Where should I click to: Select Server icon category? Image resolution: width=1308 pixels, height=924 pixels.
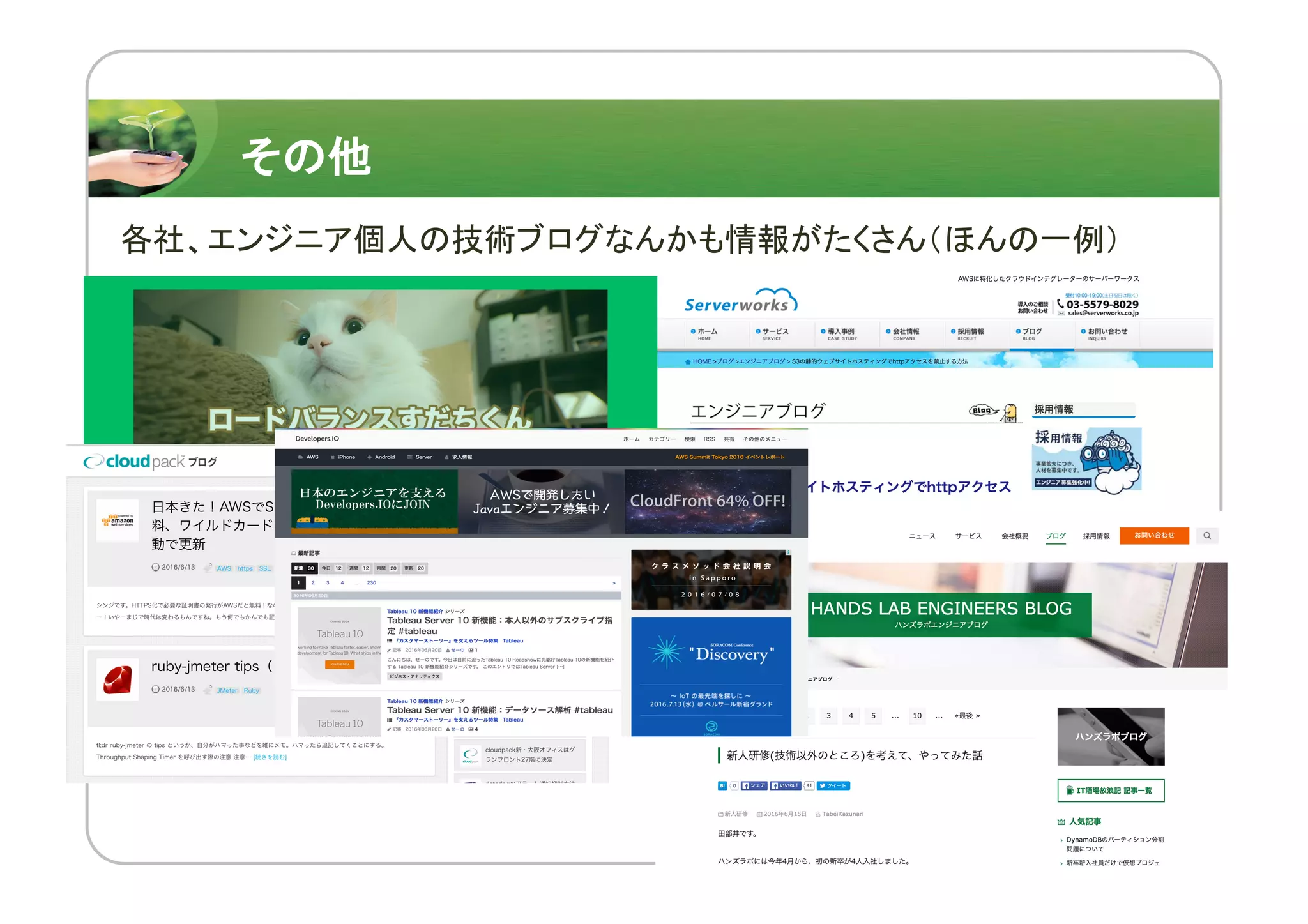[420, 457]
